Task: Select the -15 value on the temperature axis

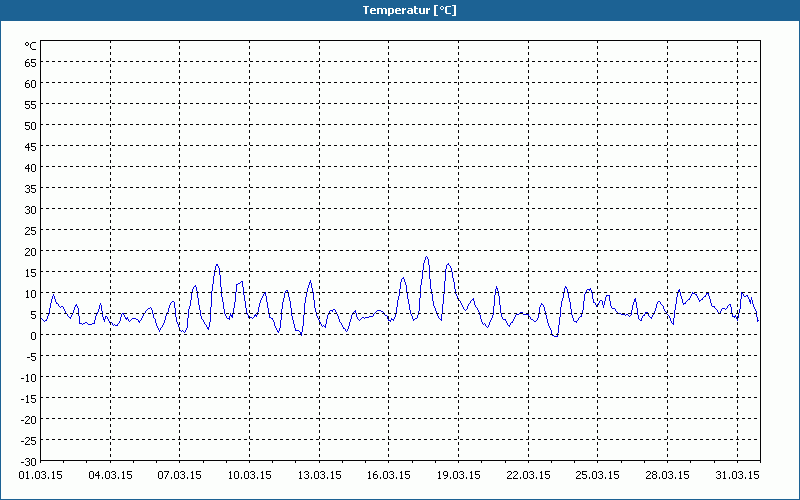Action: [x=29, y=399]
